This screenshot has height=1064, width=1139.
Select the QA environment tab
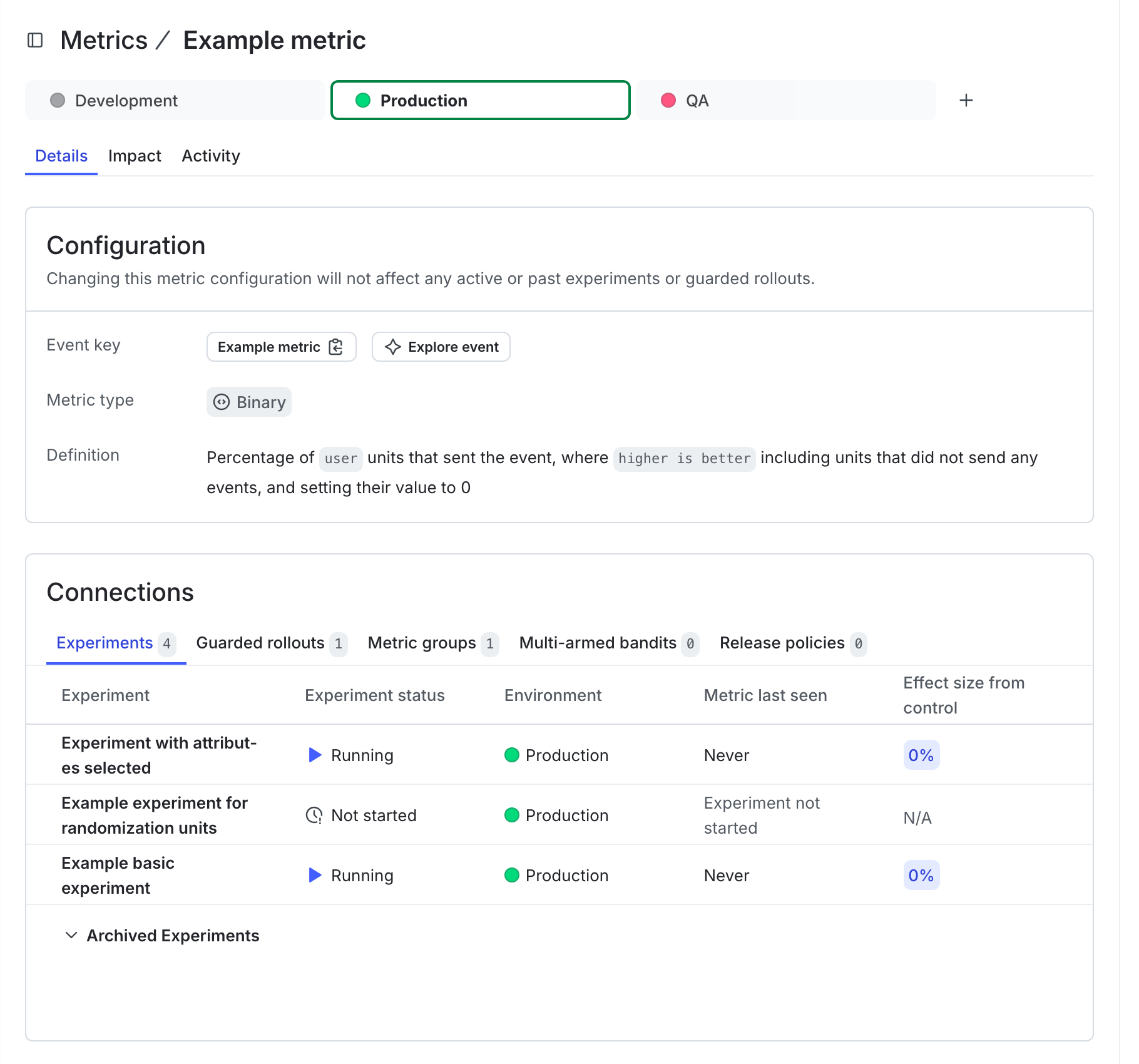[x=696, y=100]
